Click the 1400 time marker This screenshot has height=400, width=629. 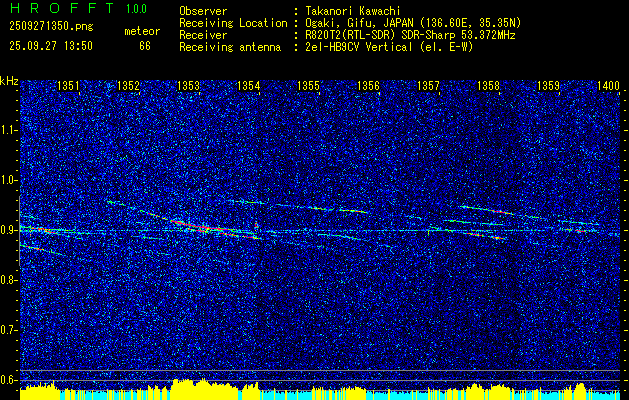tap(609, 86)
